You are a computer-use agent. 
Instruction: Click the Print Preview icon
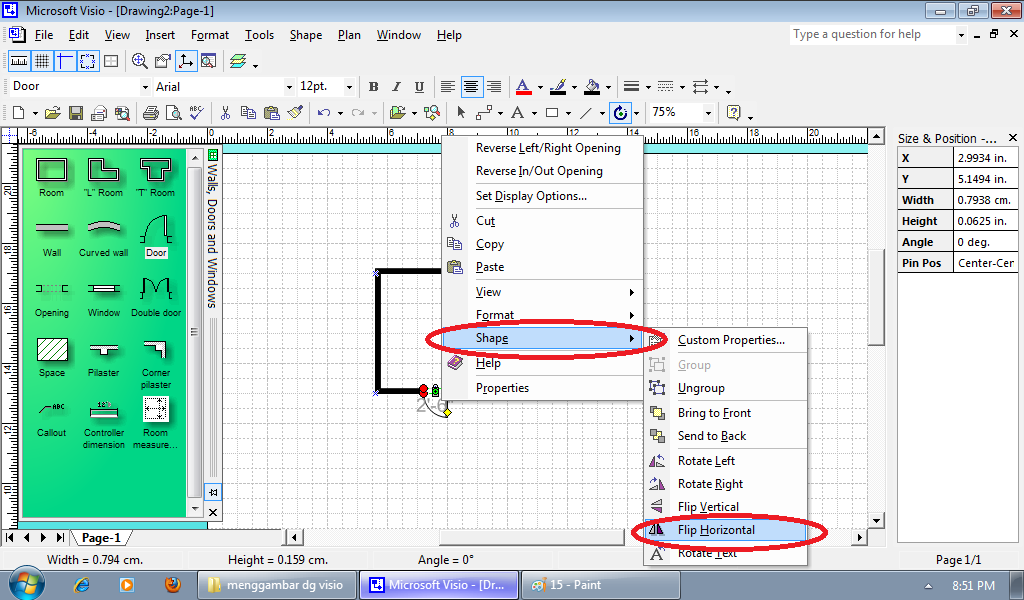point(174,113)
